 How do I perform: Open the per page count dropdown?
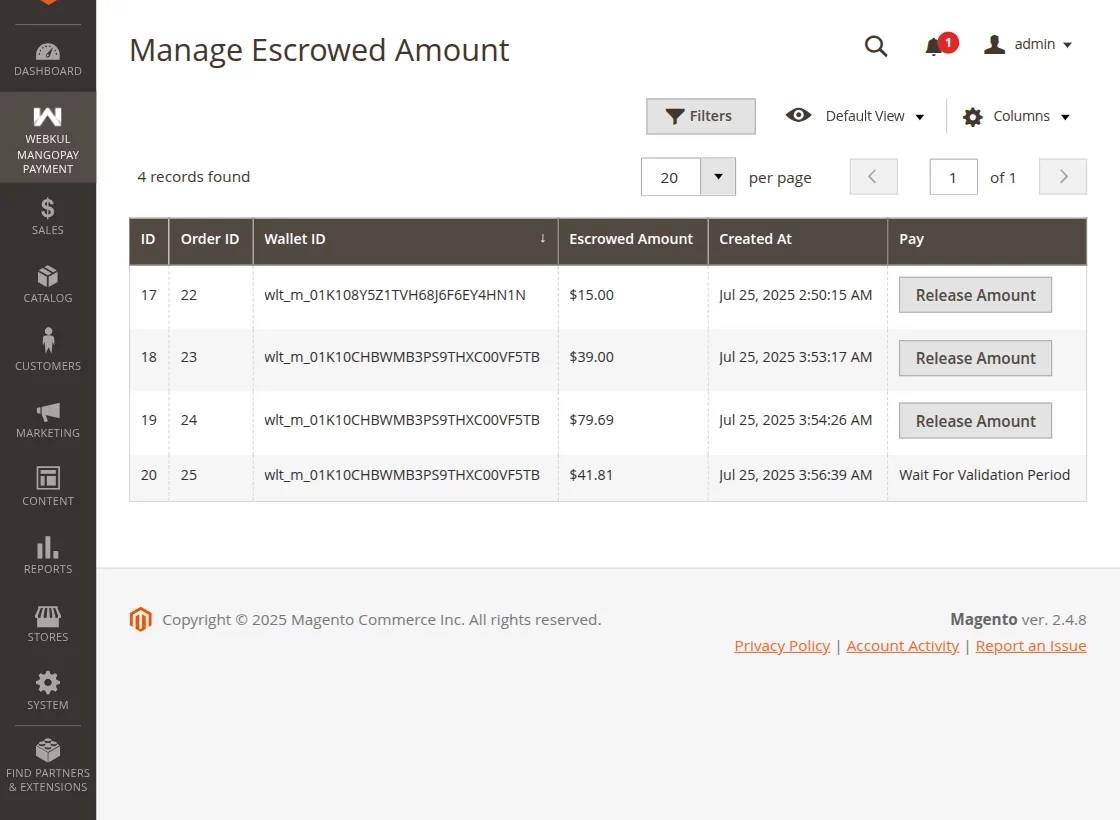(717, 176)
